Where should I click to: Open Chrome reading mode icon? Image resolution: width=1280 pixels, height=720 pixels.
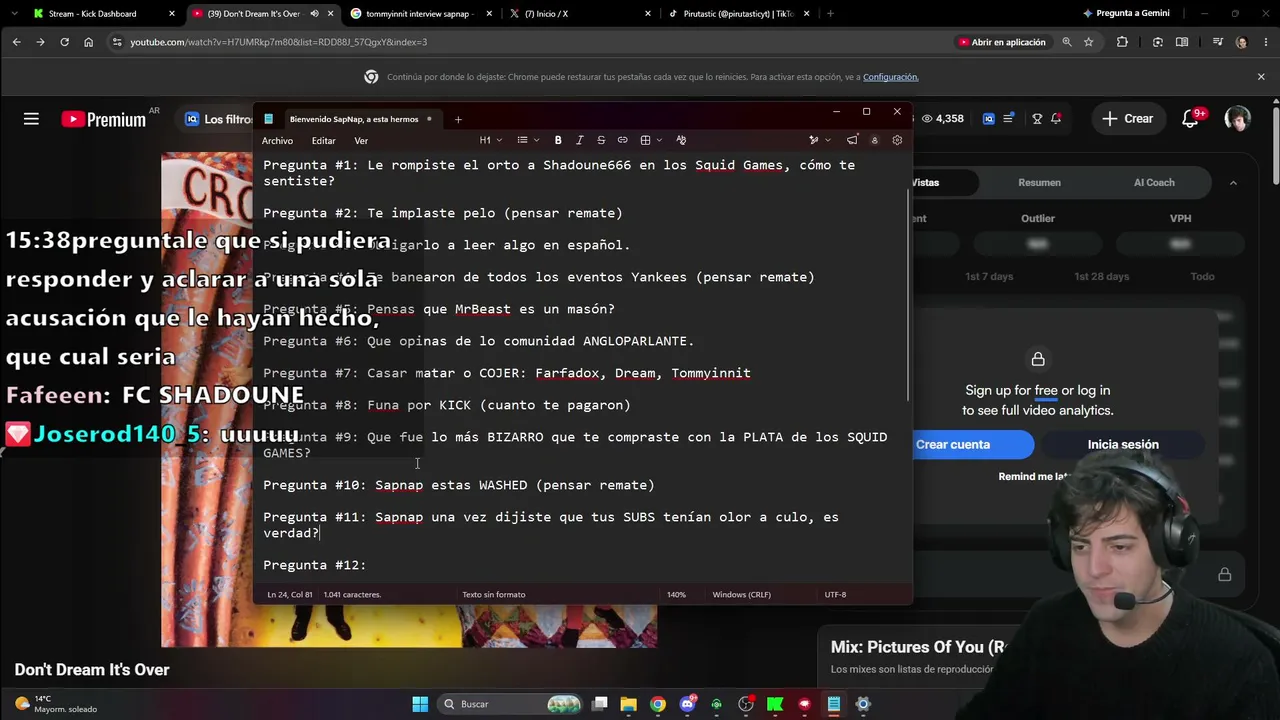pyautogui.click(x=1182, y=42)
